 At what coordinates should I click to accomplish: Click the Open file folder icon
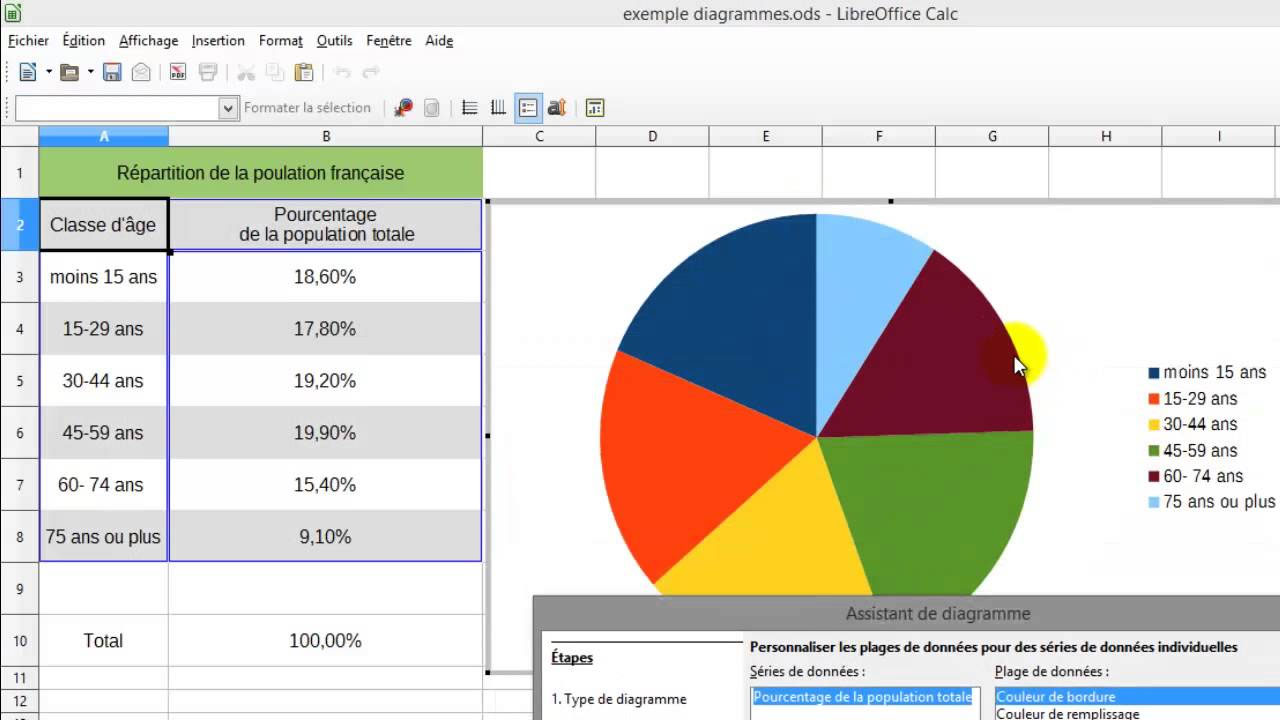(x=69, y=72)
